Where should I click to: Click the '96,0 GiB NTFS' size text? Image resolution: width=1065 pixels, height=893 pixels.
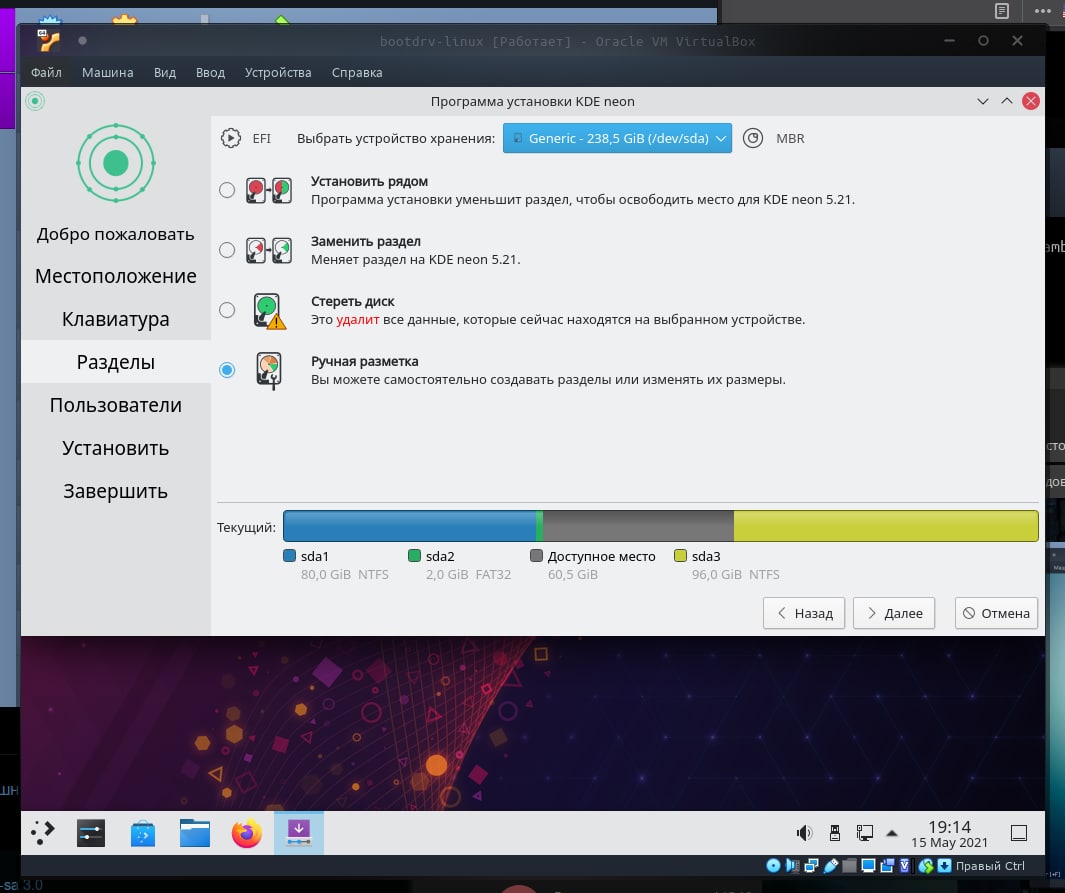coord(736,575)
